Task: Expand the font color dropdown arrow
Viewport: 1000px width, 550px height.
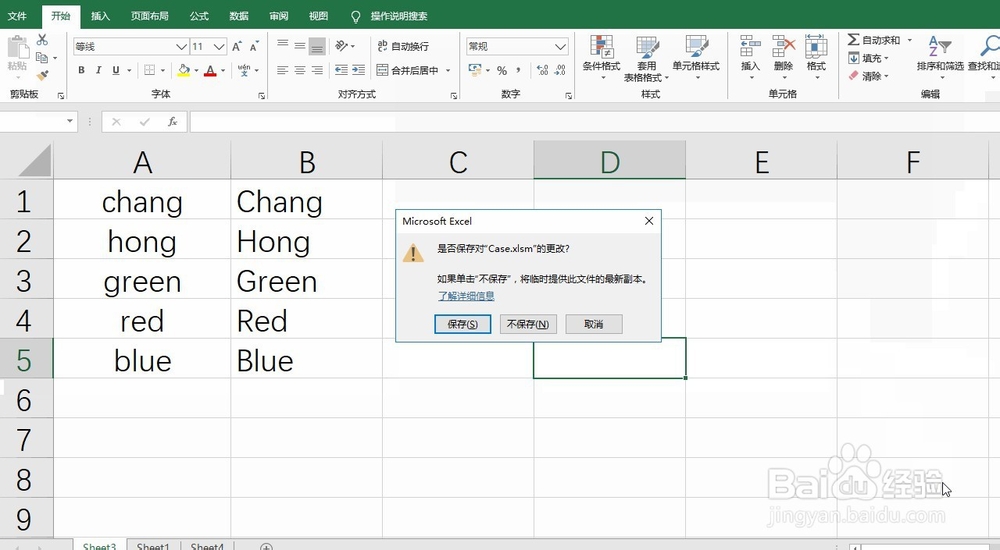Action: coord(223,71)
